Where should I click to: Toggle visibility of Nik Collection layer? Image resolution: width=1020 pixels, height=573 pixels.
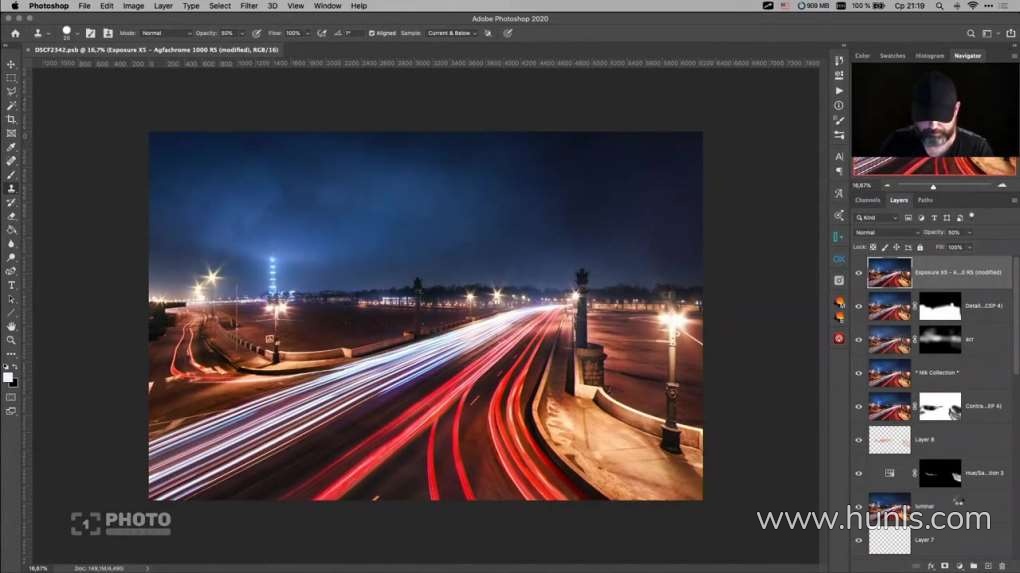(x=858, y=373)
